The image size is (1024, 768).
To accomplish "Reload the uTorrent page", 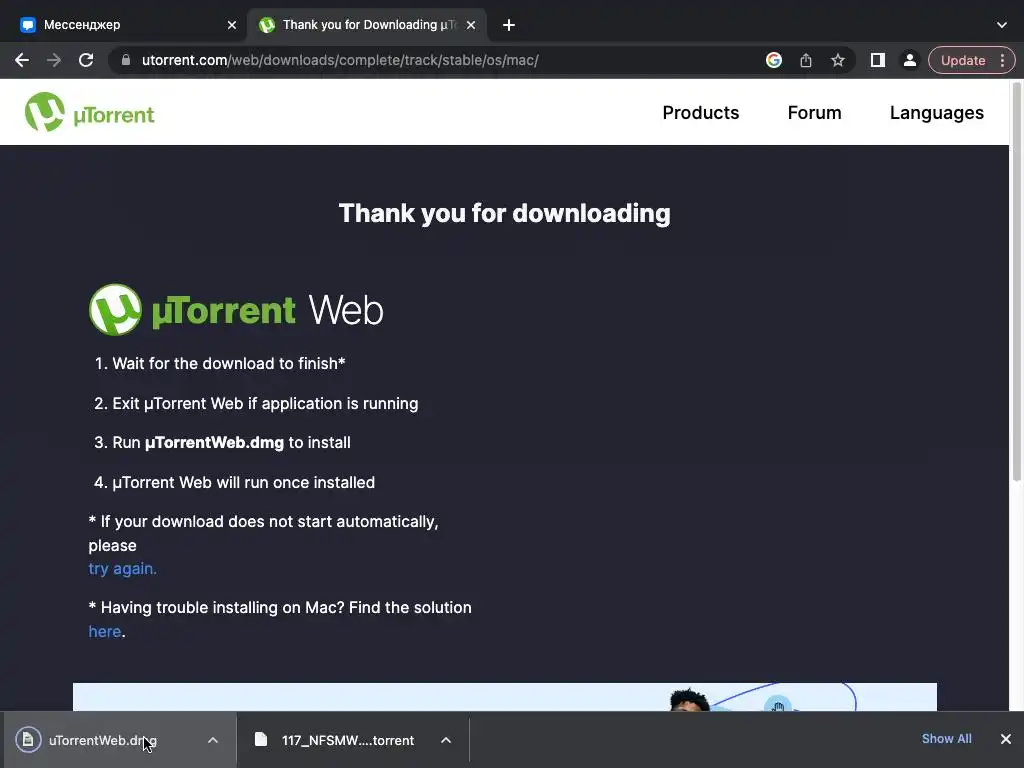I will (x=86, y=60).
